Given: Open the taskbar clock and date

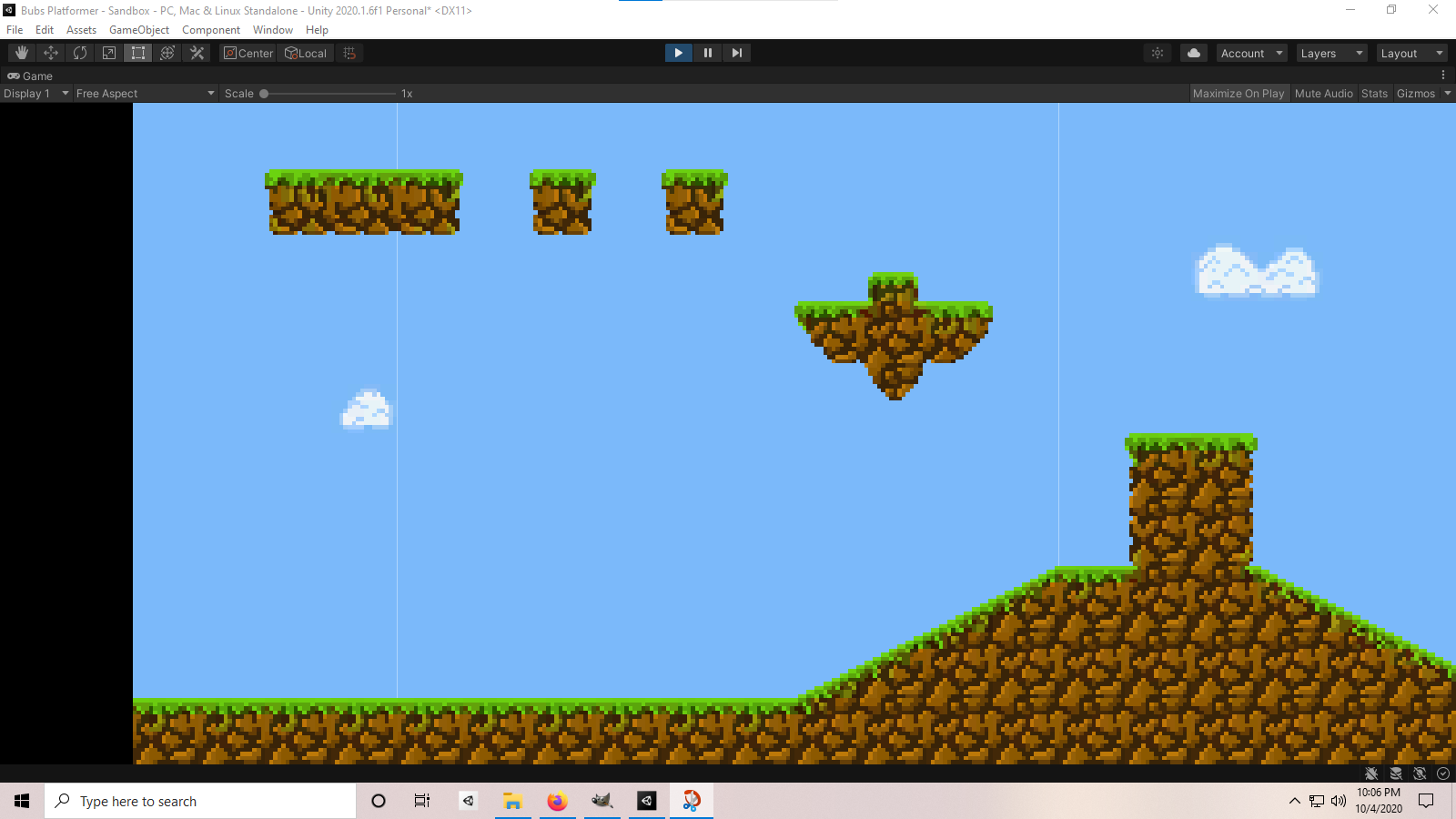Looking at the screenshot, I should [x=1379, y=801].
